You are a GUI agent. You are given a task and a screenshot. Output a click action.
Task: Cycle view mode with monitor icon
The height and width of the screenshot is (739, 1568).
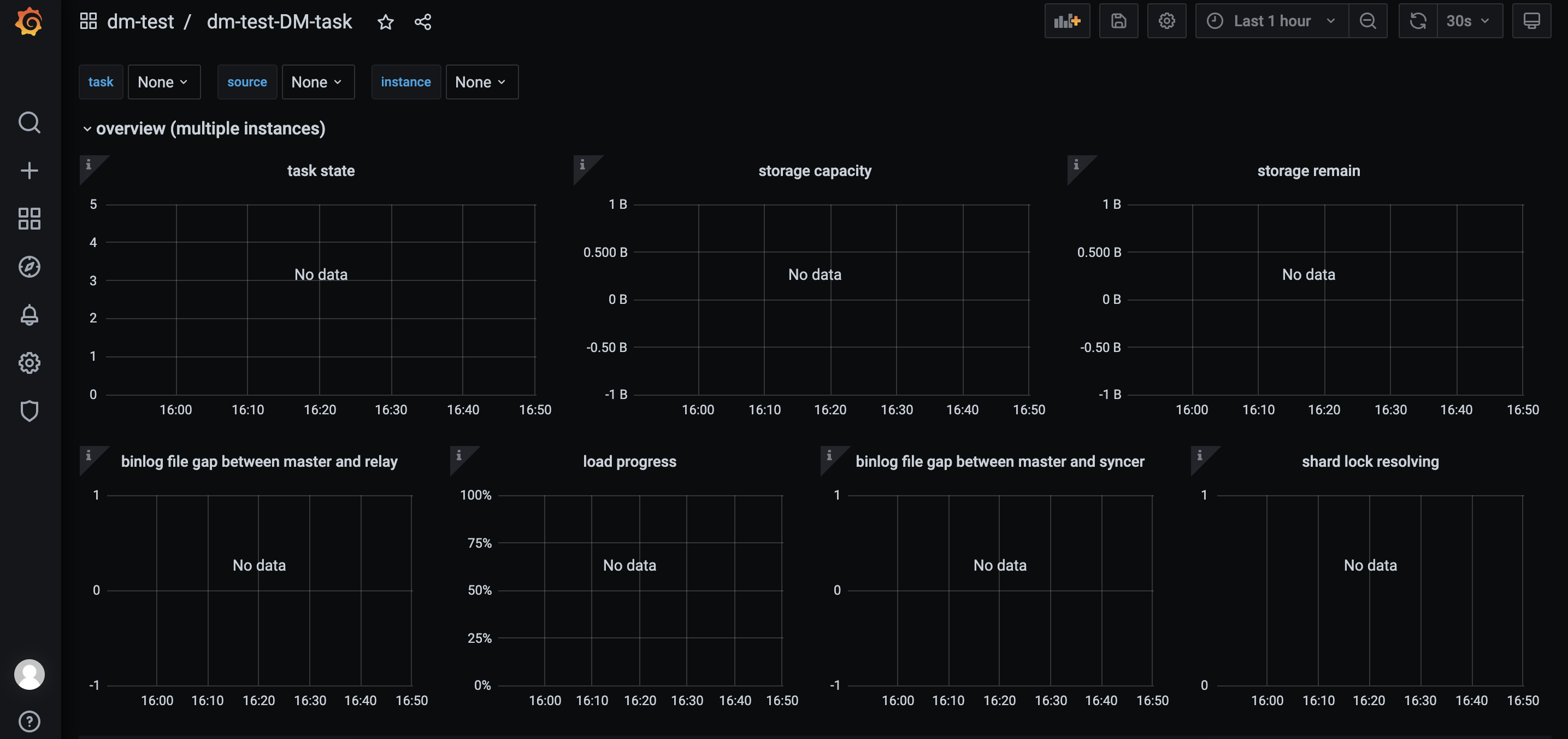[1531, 21]
